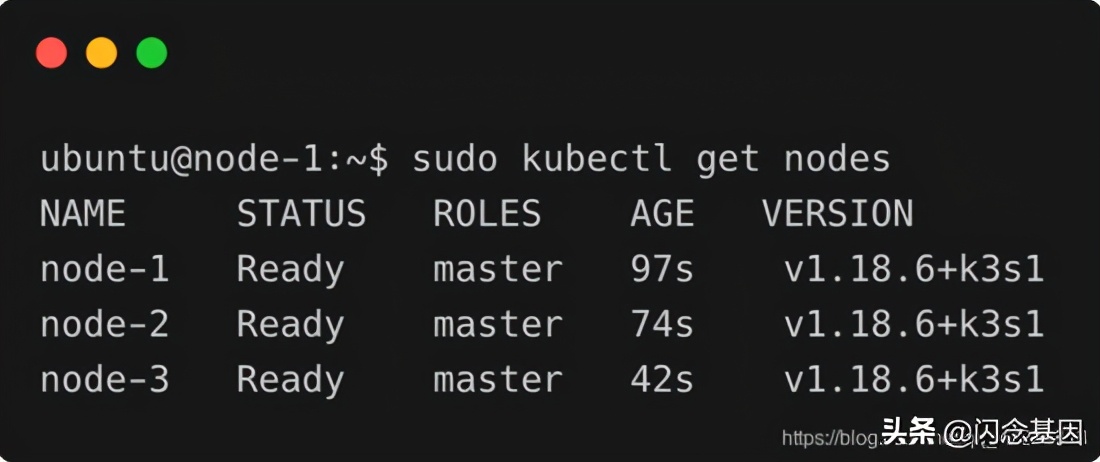Screen dimensions: 1100x462
Task: Click the green maximize window button
Action: (x=151, y=53)
